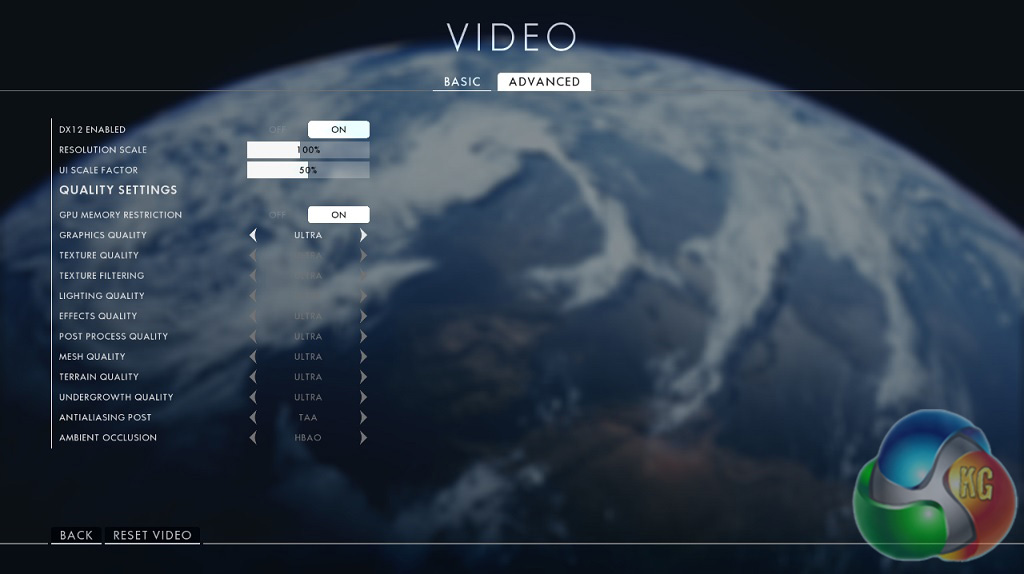Screen dimensions: 1024x574
Task: Click the HBAO value of Ambient Occlusion
Action: click(x=308, y=438)
